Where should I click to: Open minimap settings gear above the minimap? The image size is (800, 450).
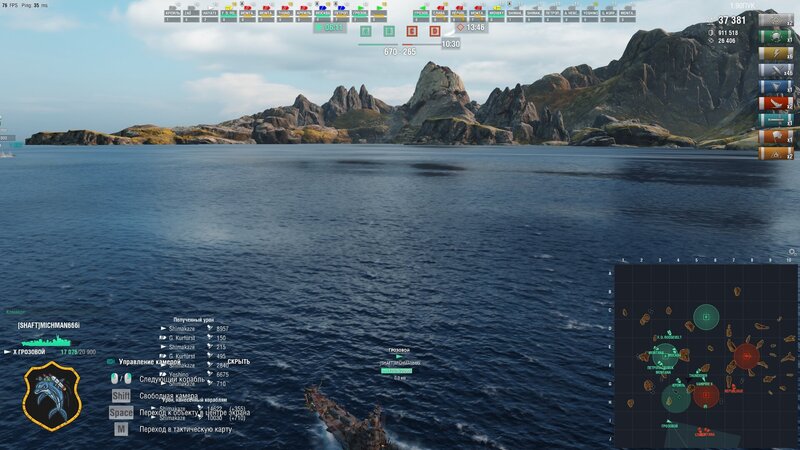[x=792, y=252]
